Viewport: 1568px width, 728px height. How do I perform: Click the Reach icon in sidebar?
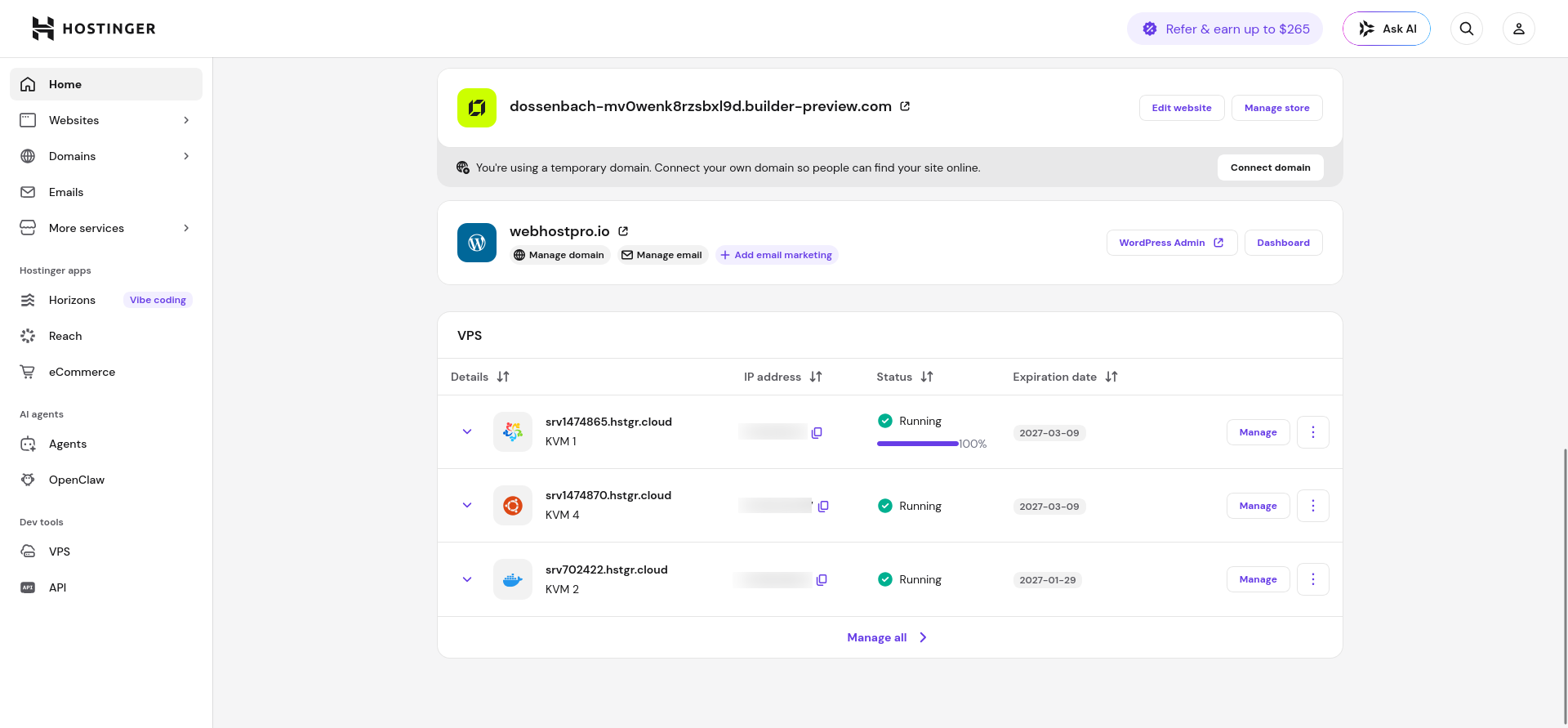28,336
